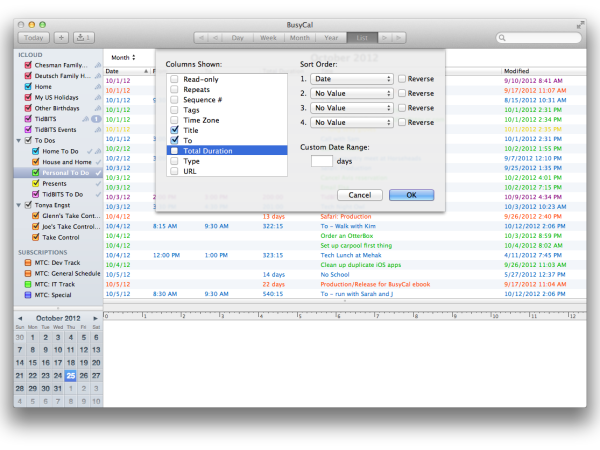Click the inbox download toolbar icon
Screen dimensions: 600x450
(x=83, y=38)
